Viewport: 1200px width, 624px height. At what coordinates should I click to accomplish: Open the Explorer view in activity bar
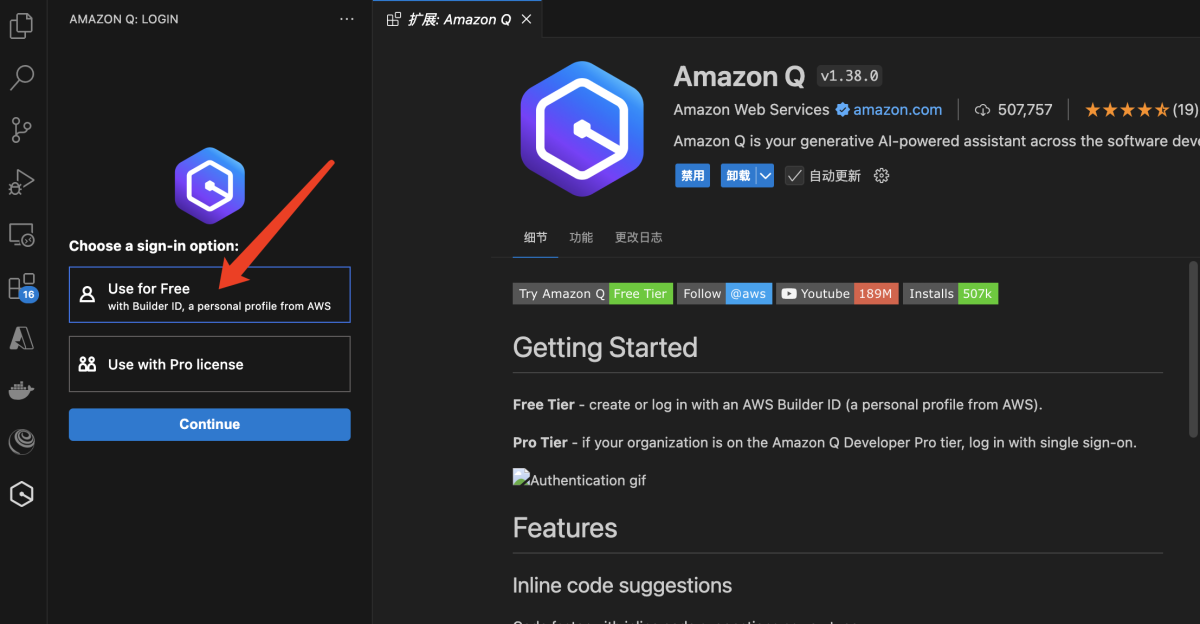(x=22, y=26)
